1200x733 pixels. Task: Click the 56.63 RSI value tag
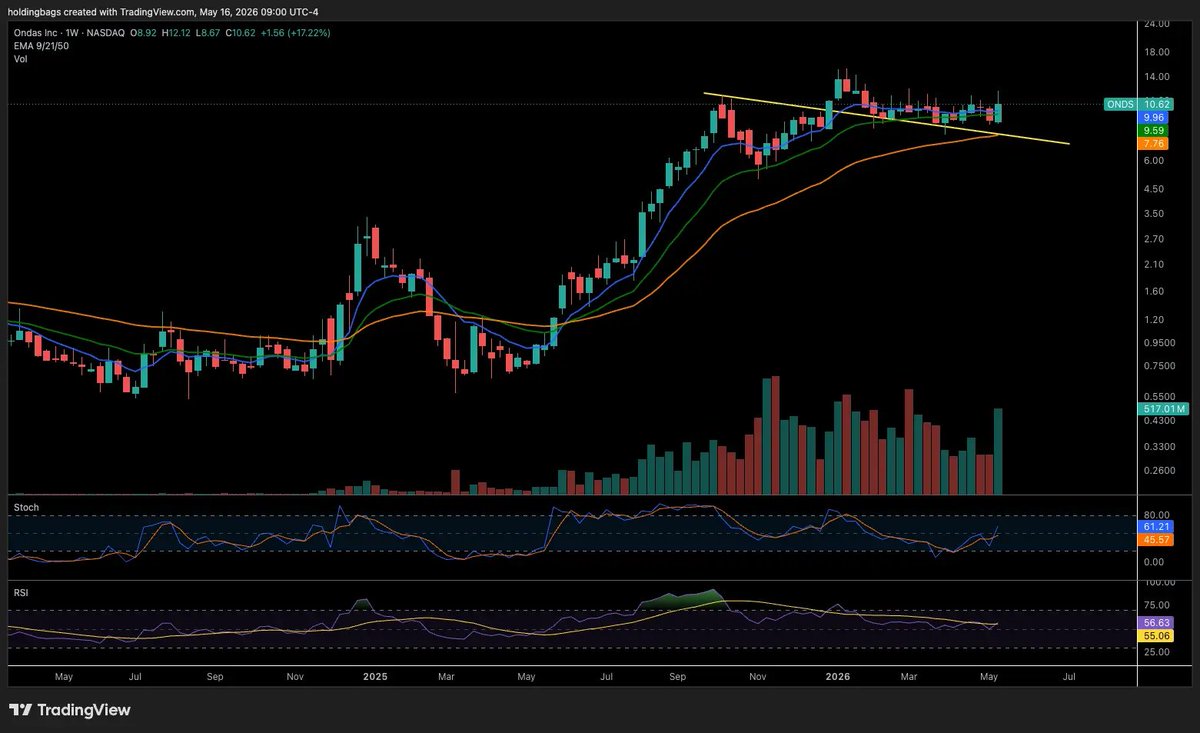[x=1155, y=621]
